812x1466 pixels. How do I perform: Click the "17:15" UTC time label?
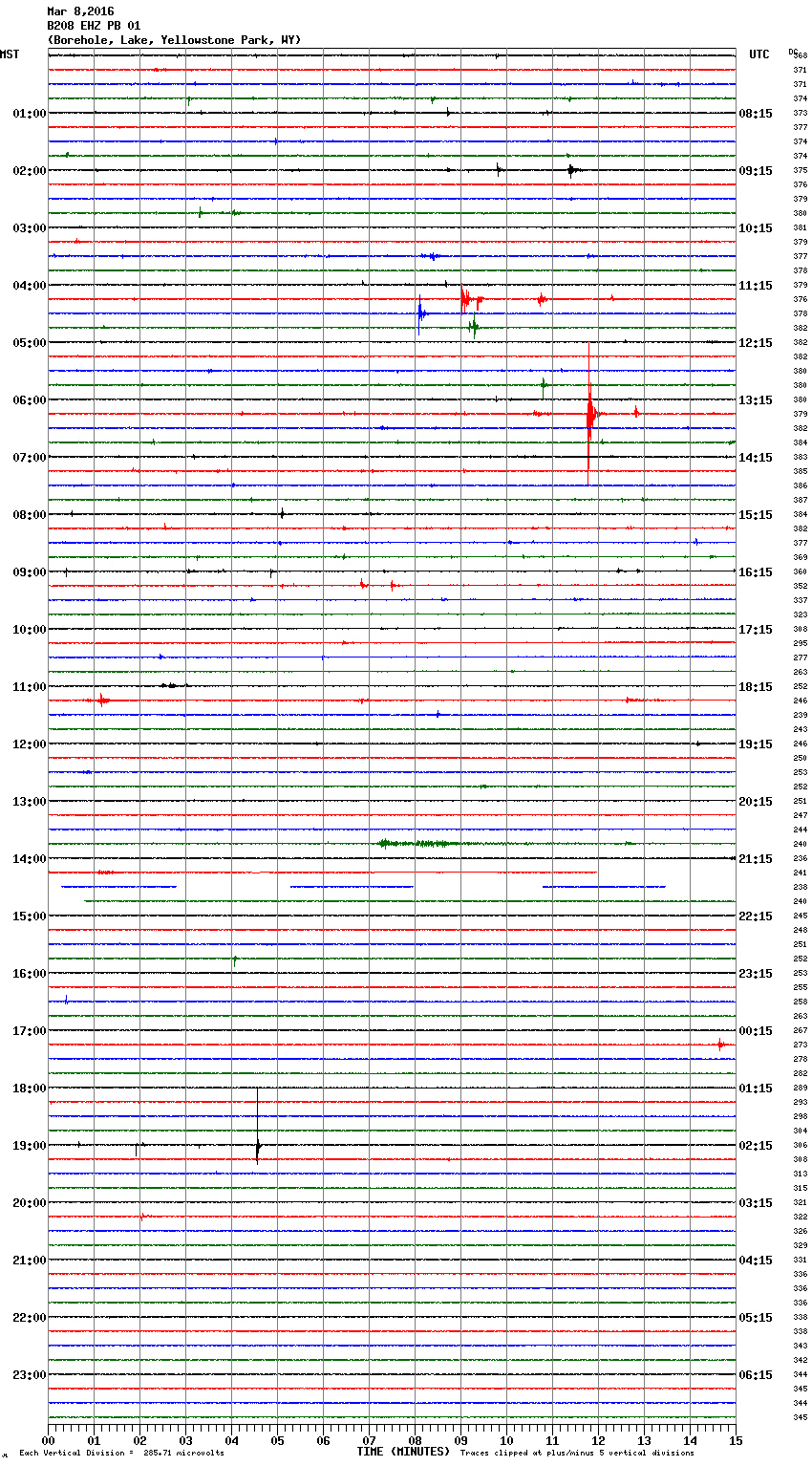point(756,630)
